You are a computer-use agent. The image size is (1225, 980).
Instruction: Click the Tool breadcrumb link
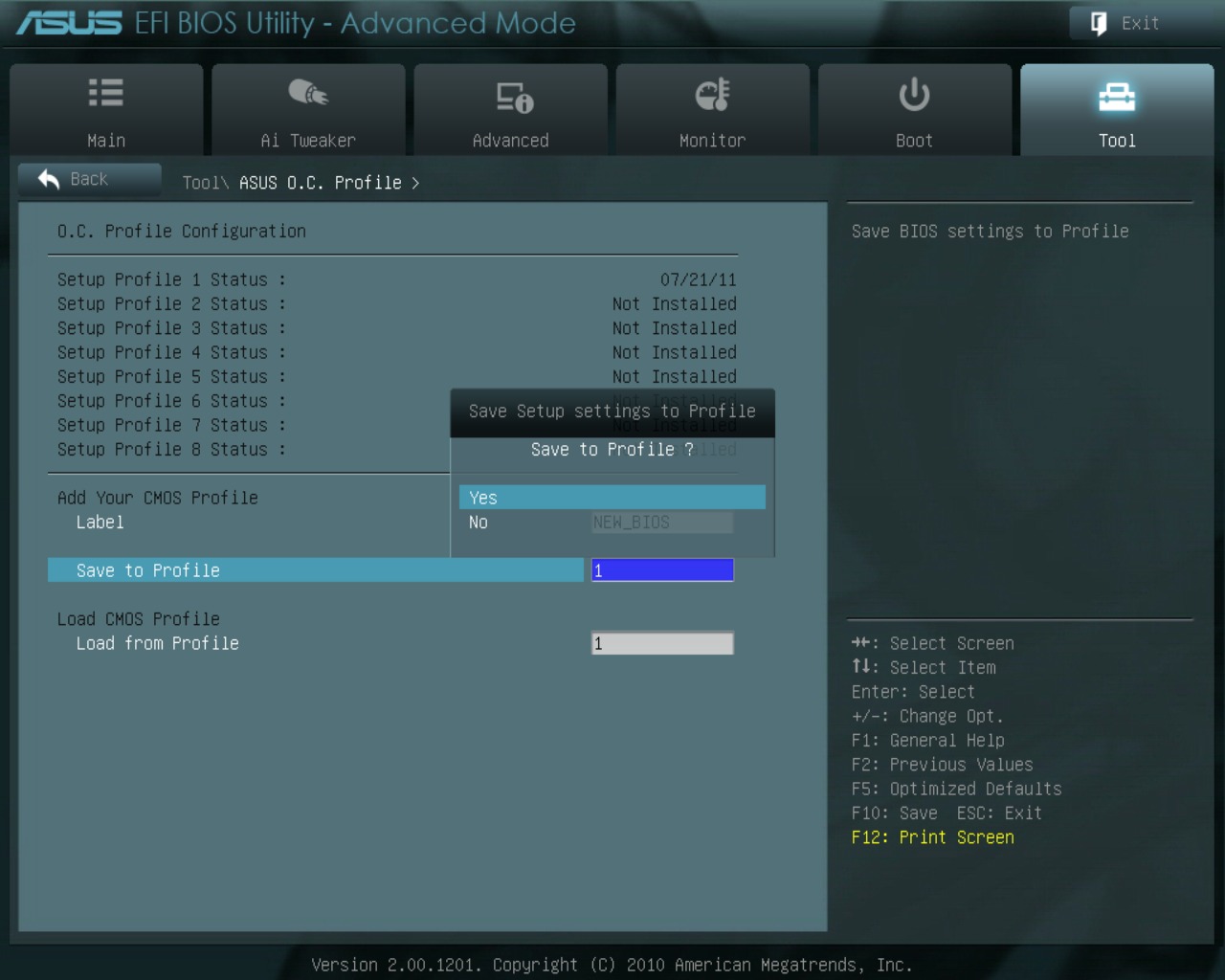pos(200,183)
